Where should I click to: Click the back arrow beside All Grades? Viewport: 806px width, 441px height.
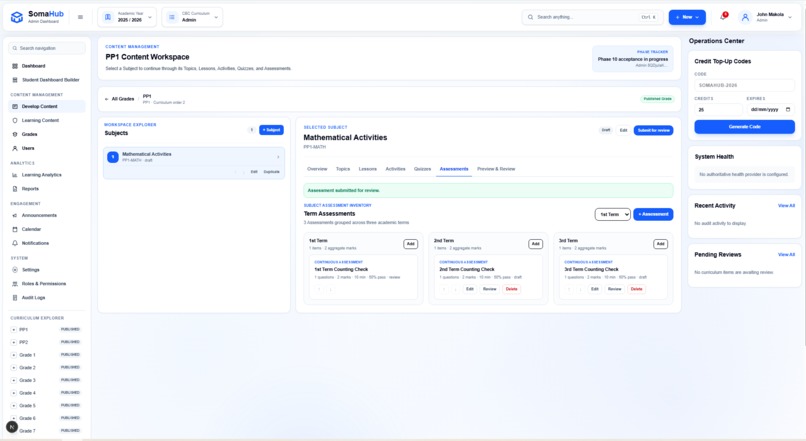coord(106,99)
